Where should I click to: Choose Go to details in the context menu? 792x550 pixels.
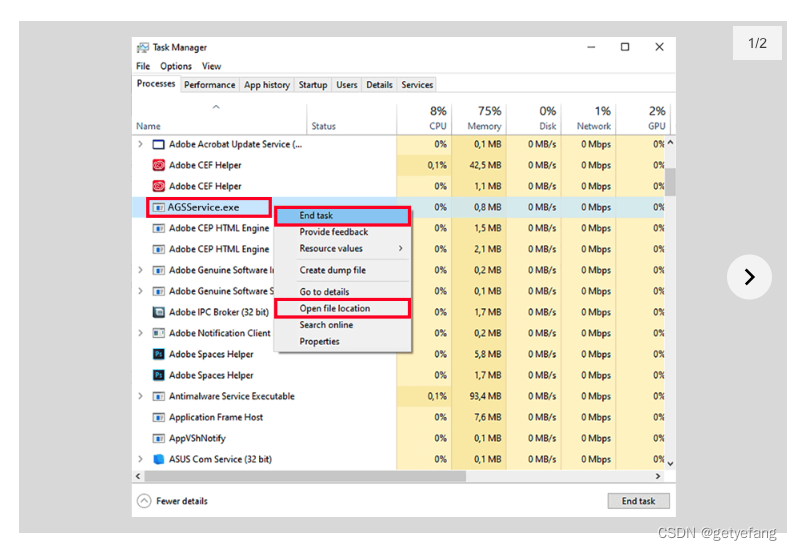pyautogui.click(x=343, y=292)
